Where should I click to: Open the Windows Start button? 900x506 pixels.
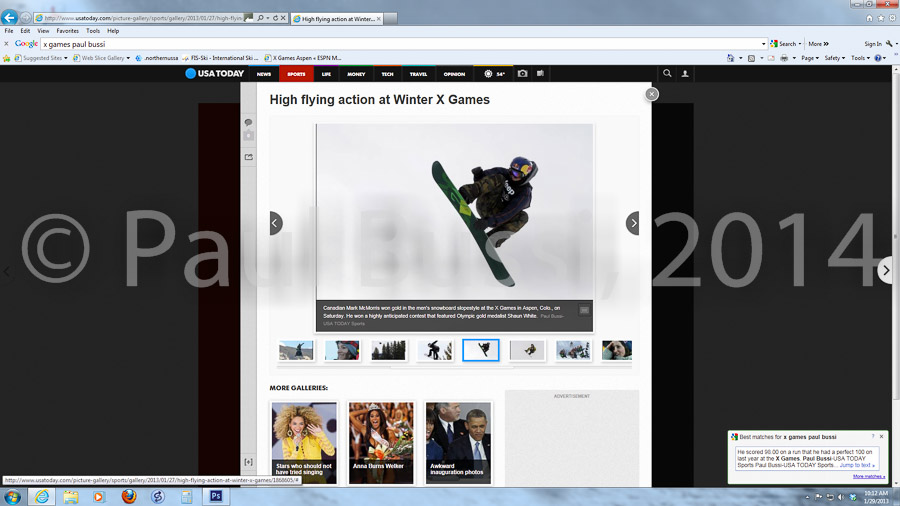13,497
